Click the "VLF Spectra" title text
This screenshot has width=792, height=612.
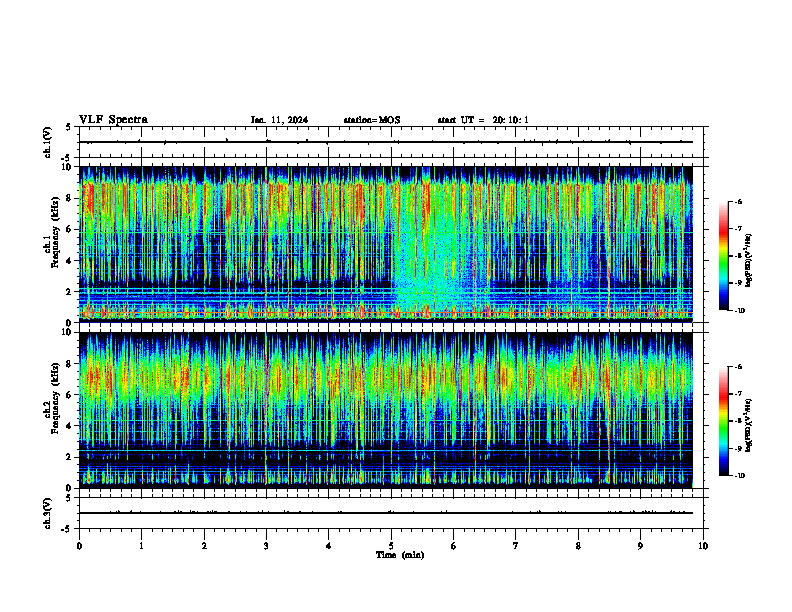(113, 120)
